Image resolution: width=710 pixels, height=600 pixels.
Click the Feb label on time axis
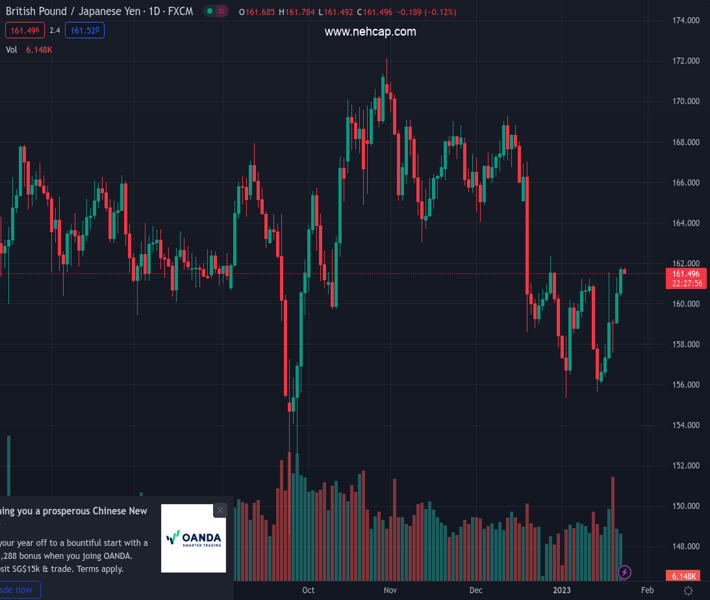coord(647,590)
